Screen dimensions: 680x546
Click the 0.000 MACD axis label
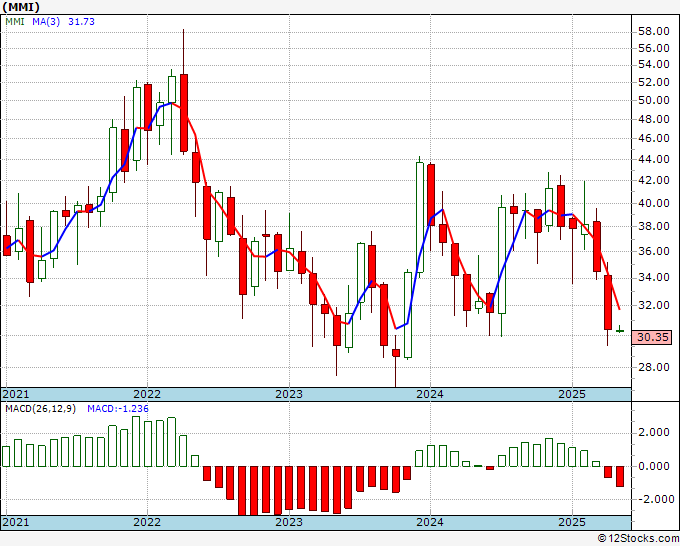click(x=654, y=466)
